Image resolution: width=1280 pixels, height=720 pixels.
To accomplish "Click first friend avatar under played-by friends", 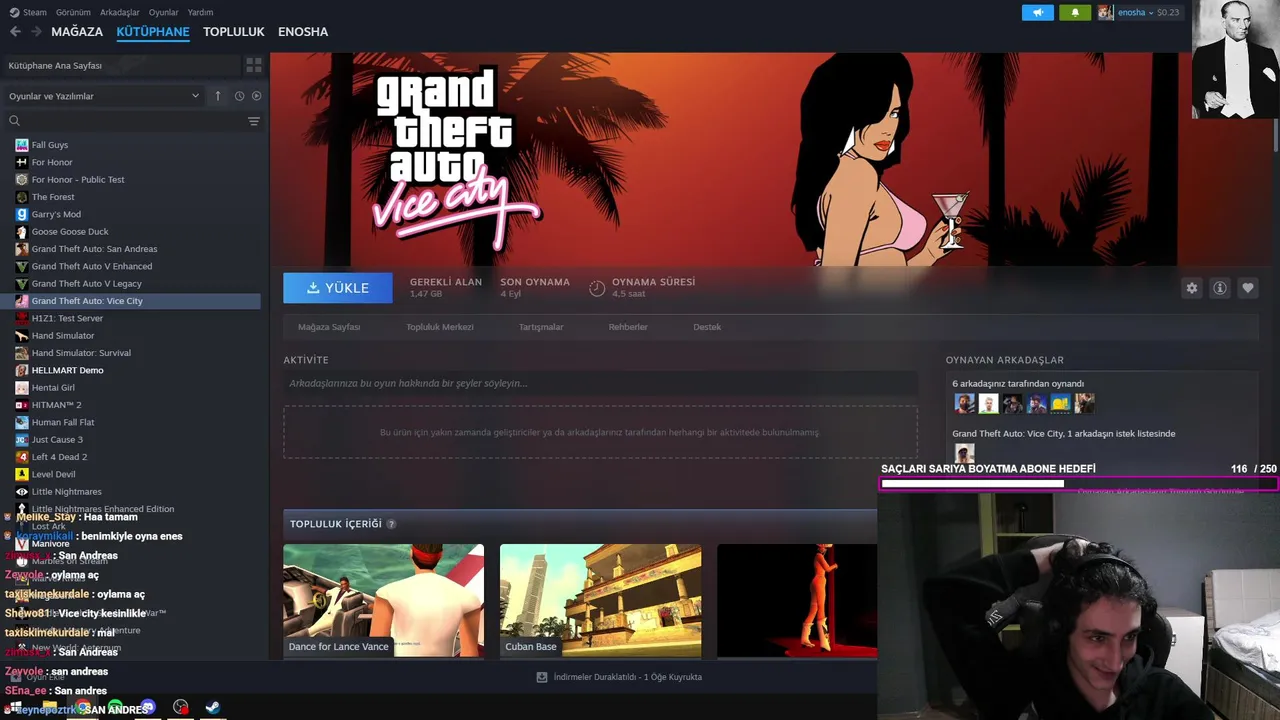I will tap(964, 403).
